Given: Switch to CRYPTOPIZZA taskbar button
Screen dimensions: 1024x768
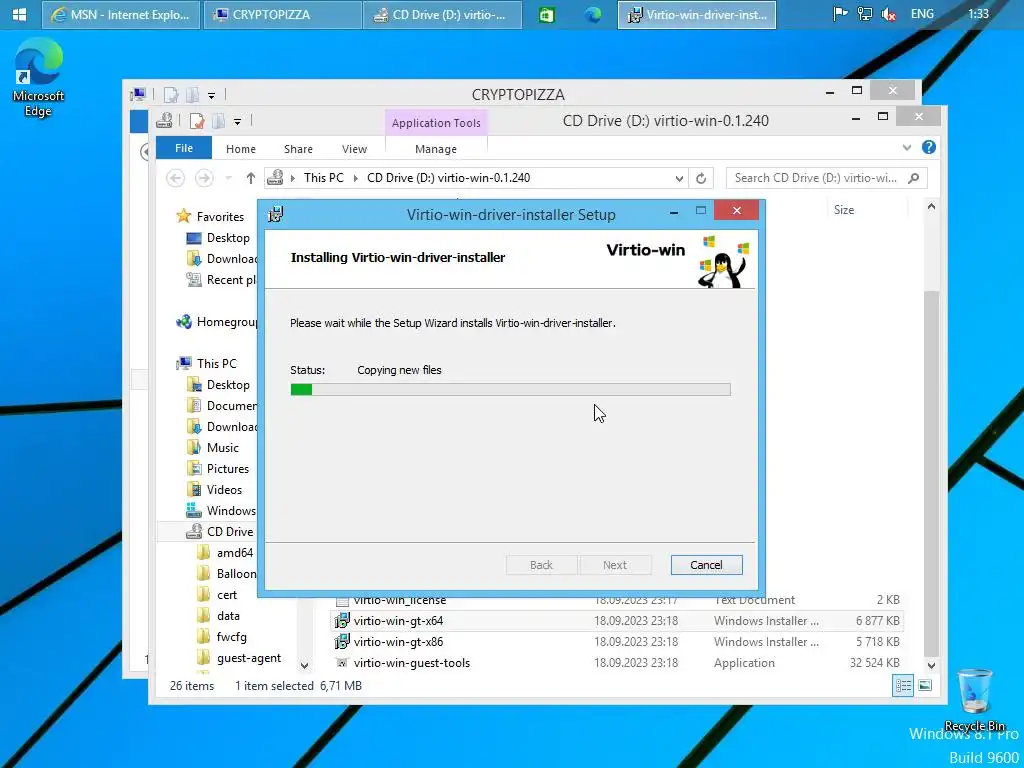Looking at the screenshot, I should 282,14.
